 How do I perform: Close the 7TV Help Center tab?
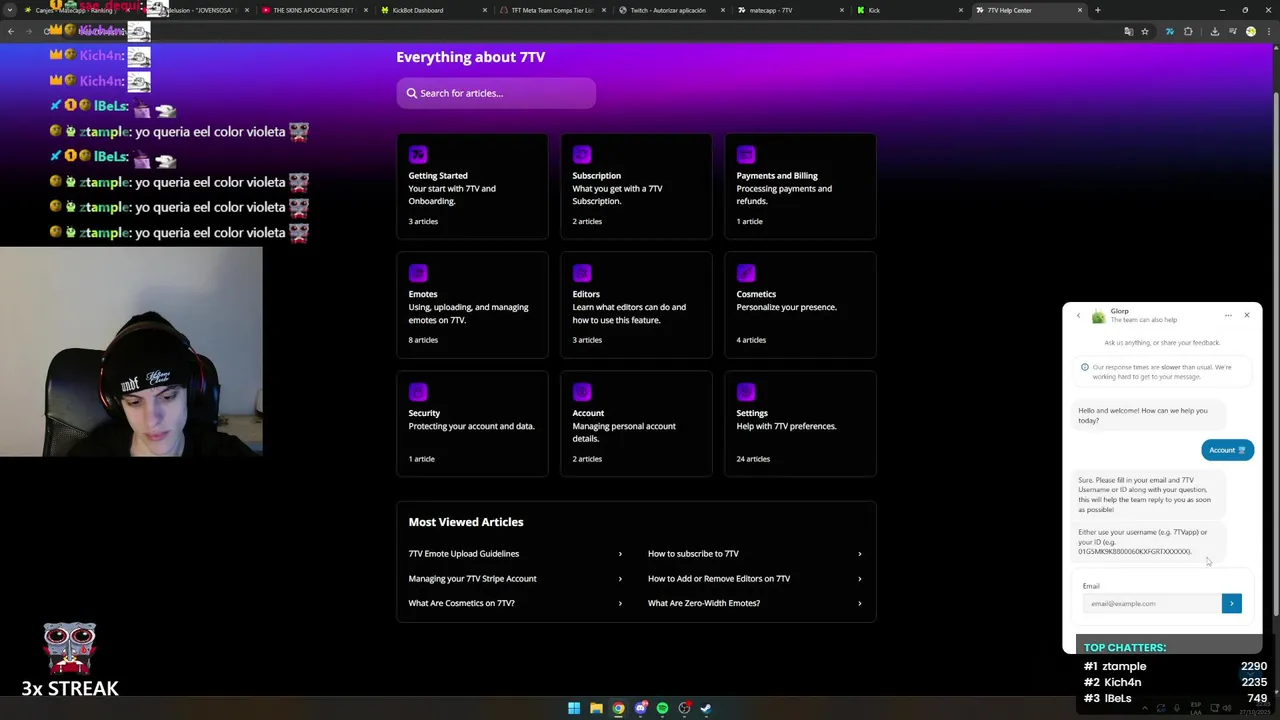1079,10
